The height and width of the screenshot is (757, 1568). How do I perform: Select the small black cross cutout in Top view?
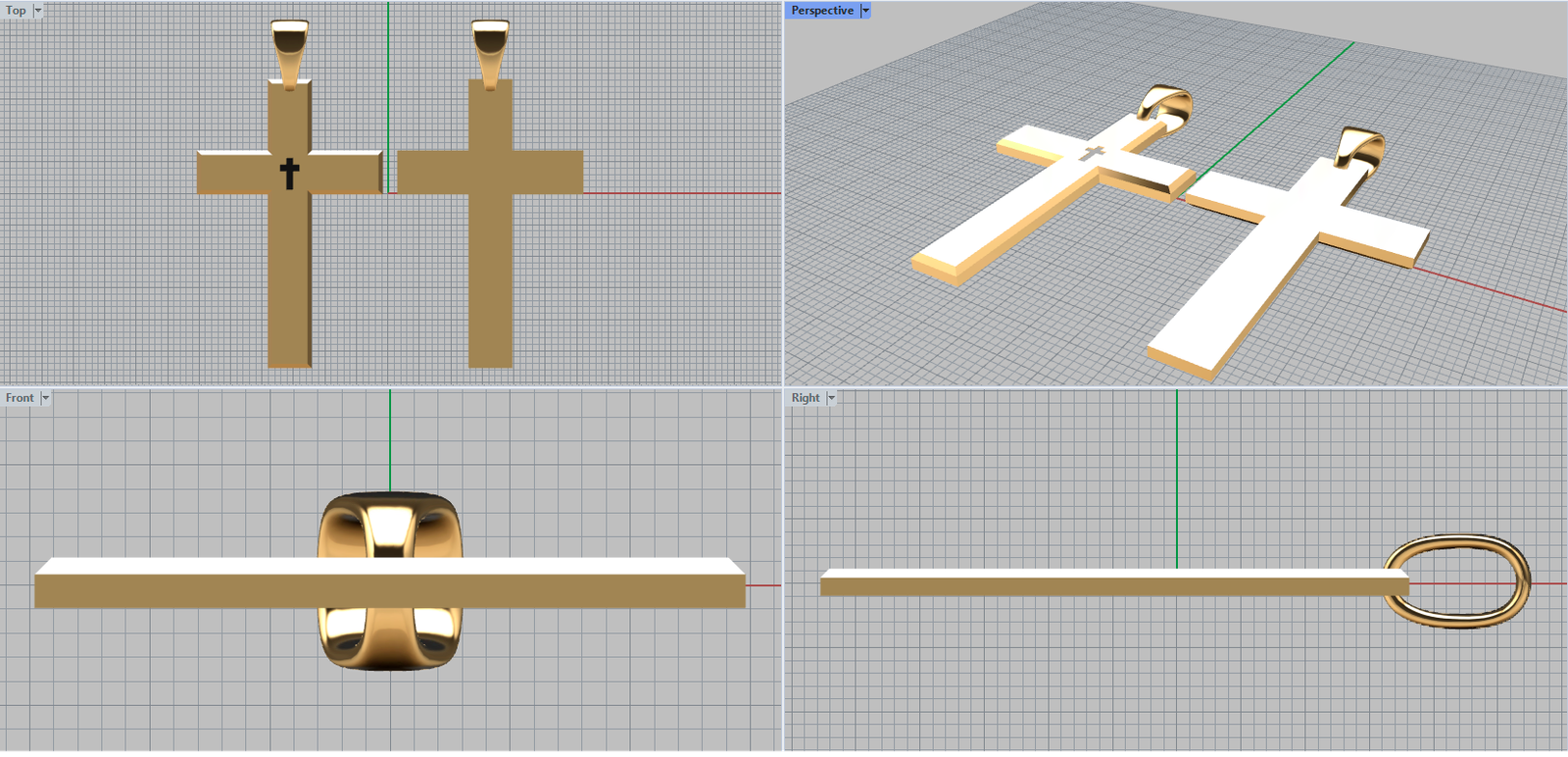point(289,174)
